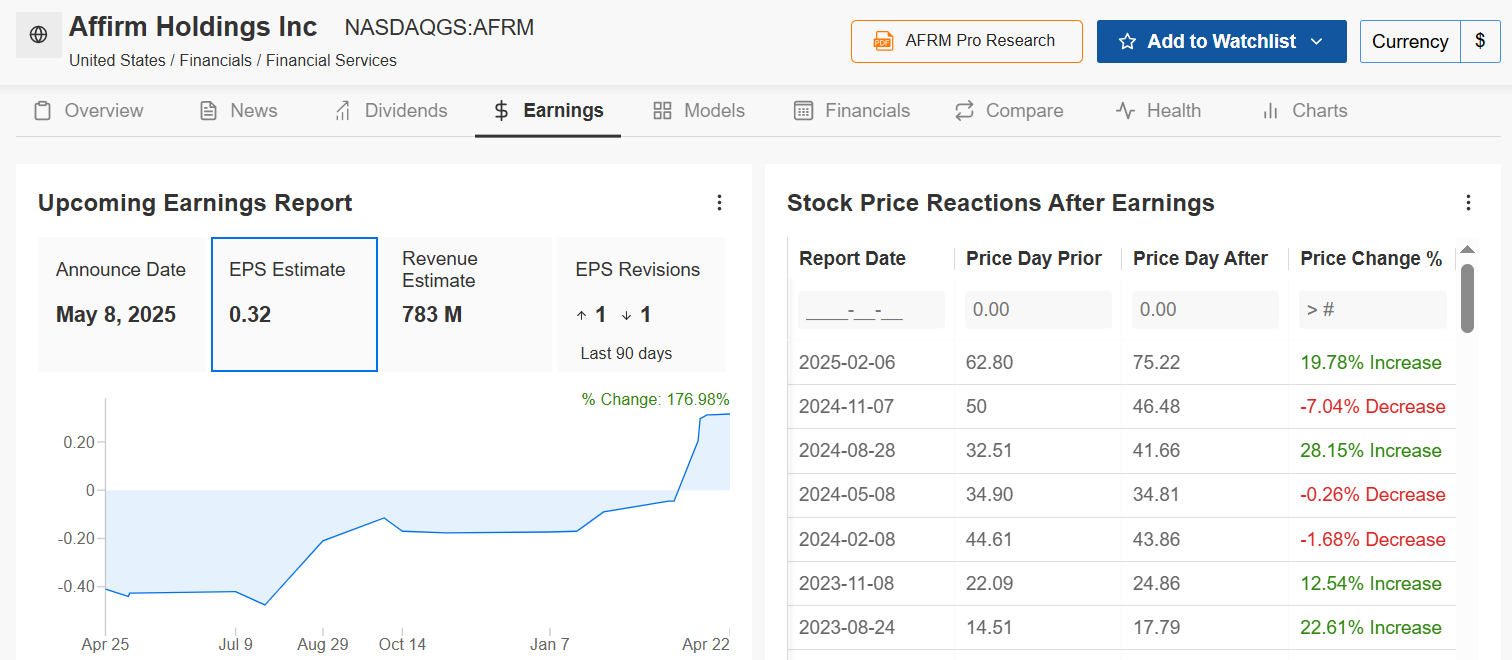Screen dimensions: 1512x660
Task: Click the dollar sign currency selector
Action: click(1480, 42)
